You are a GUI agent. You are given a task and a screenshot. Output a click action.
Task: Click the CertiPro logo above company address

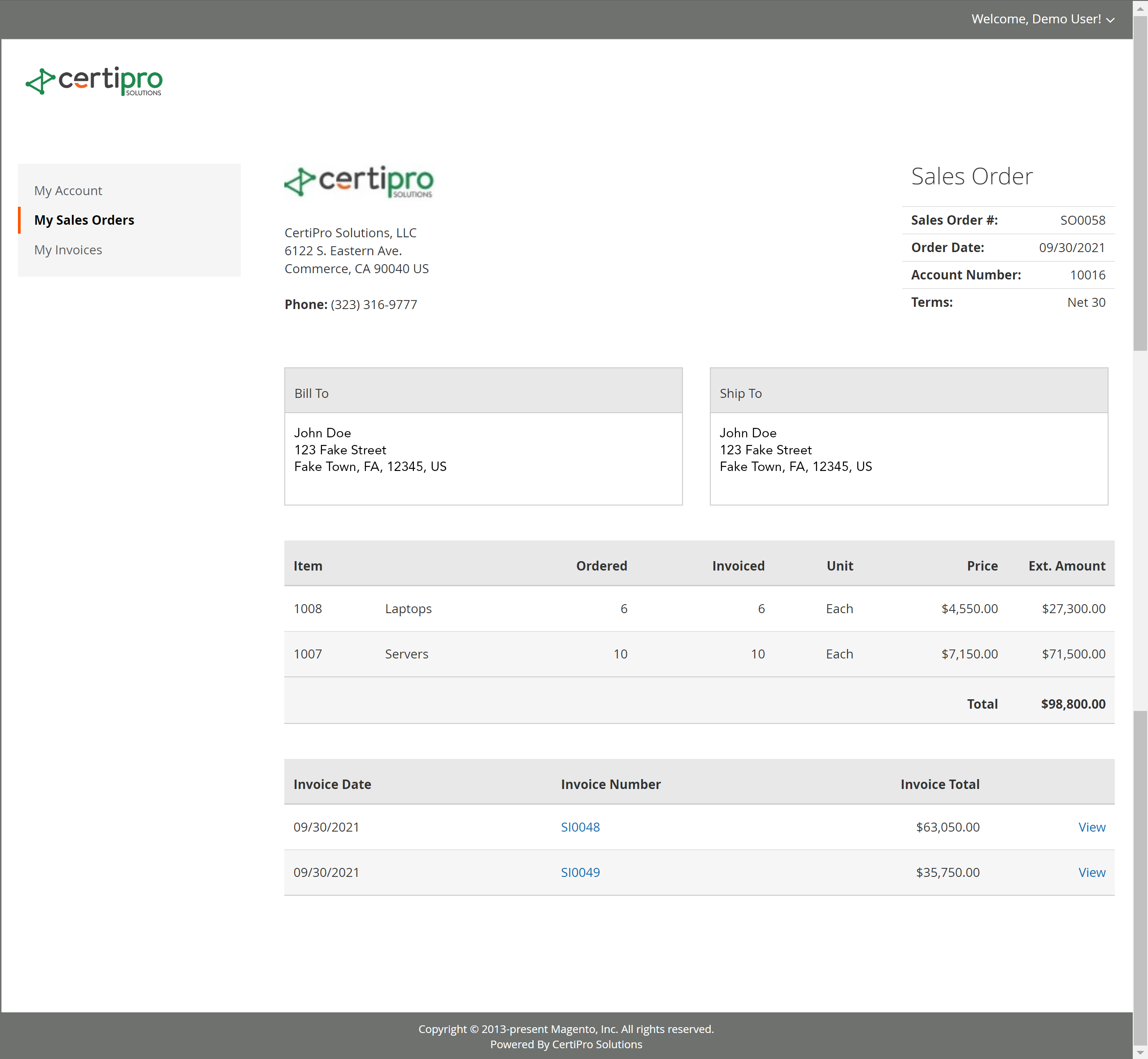[x=359, y=182]
